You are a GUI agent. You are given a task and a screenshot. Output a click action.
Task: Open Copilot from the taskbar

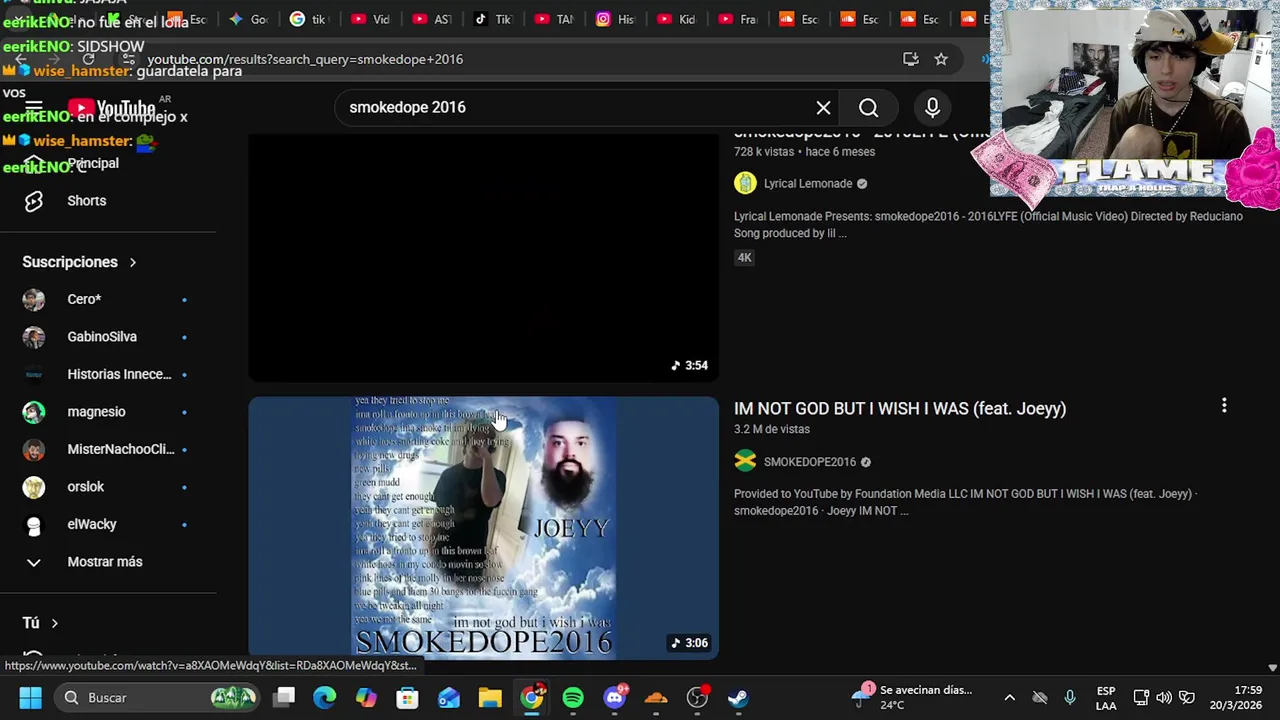coord(366,697)
